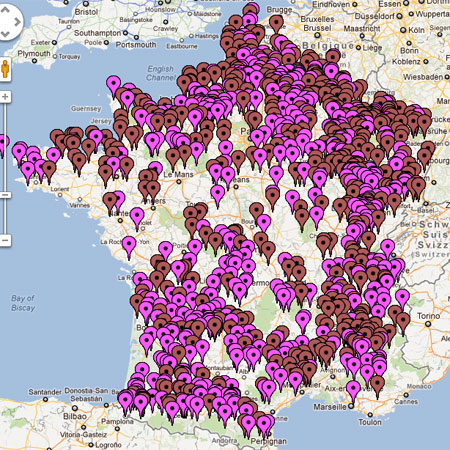The width and height of the screenshot is (450, 450).
Task: Click the zoom slider handle
Action: pos(5,195)
